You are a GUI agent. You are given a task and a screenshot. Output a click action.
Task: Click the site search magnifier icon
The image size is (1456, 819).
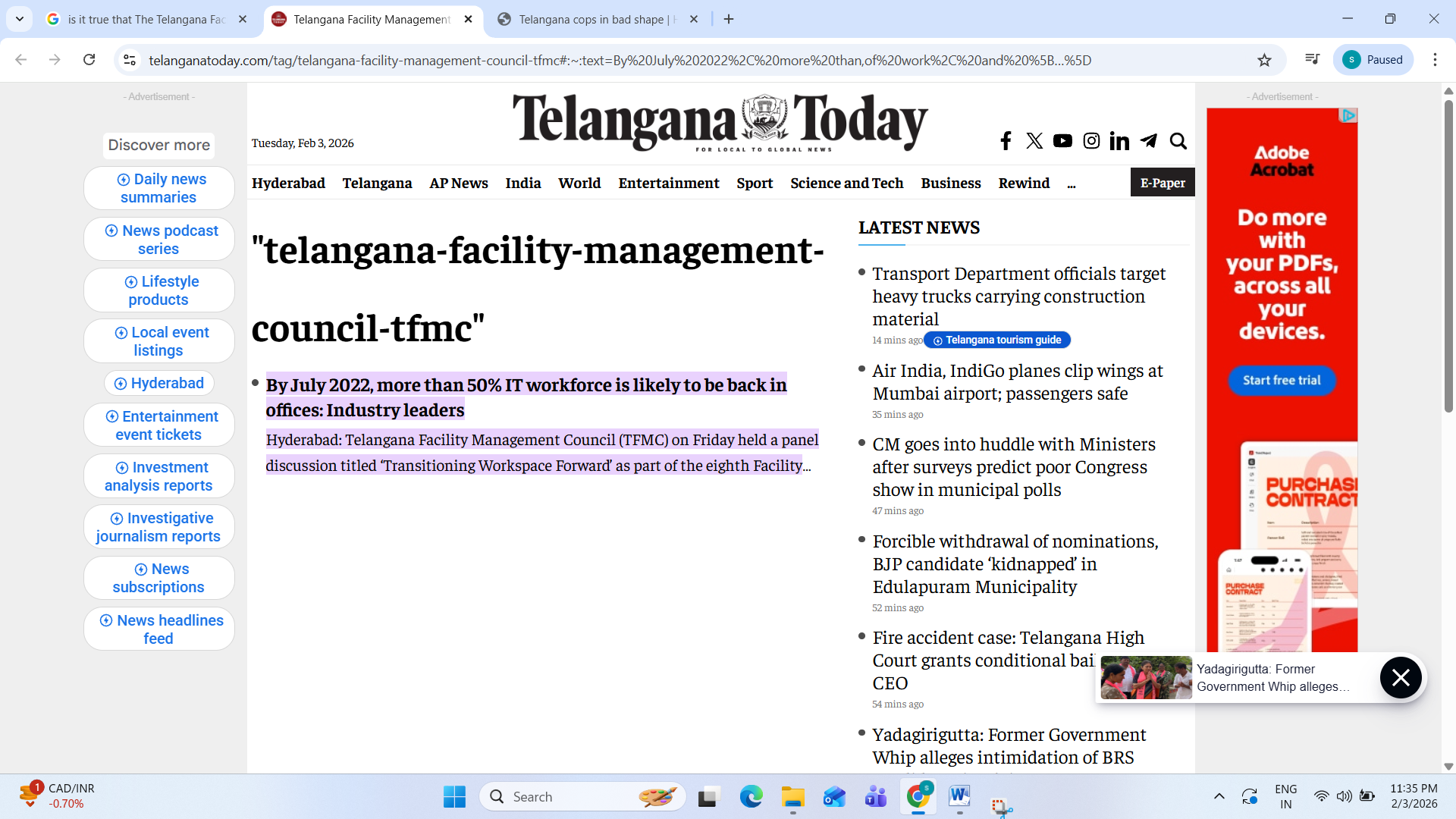1178,141
